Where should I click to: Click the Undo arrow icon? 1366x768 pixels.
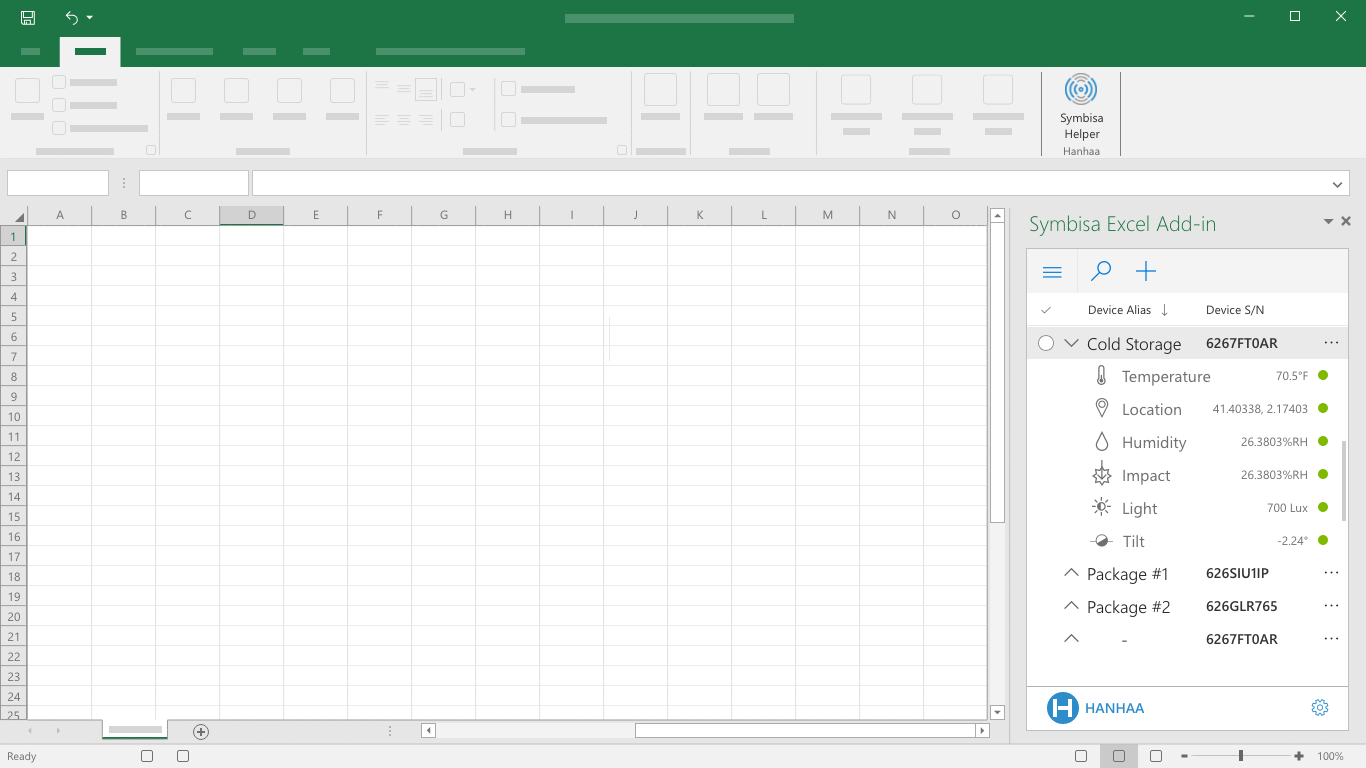[71, 17]
